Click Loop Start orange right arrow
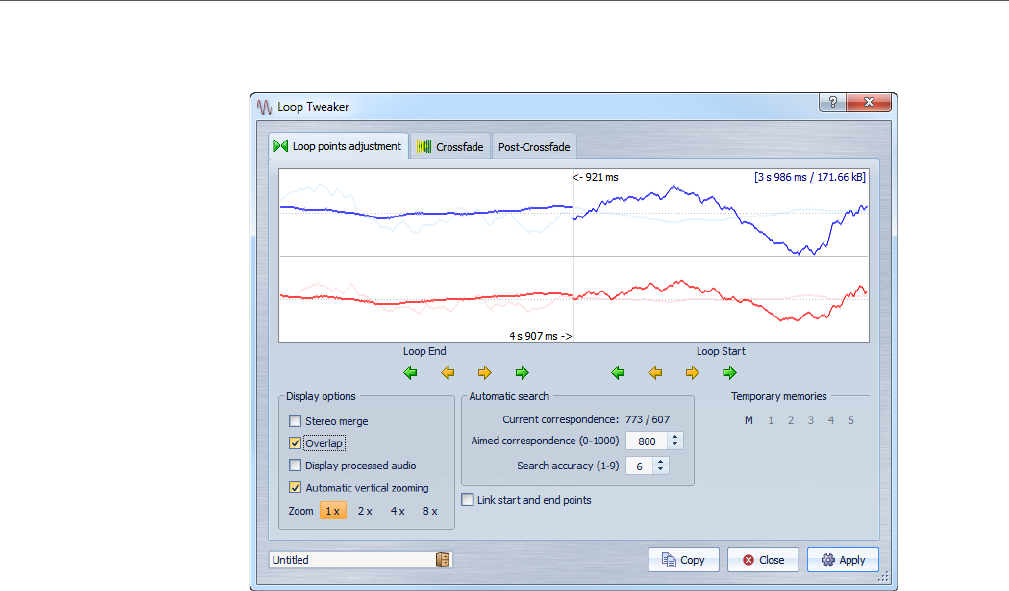 [692, 373]
